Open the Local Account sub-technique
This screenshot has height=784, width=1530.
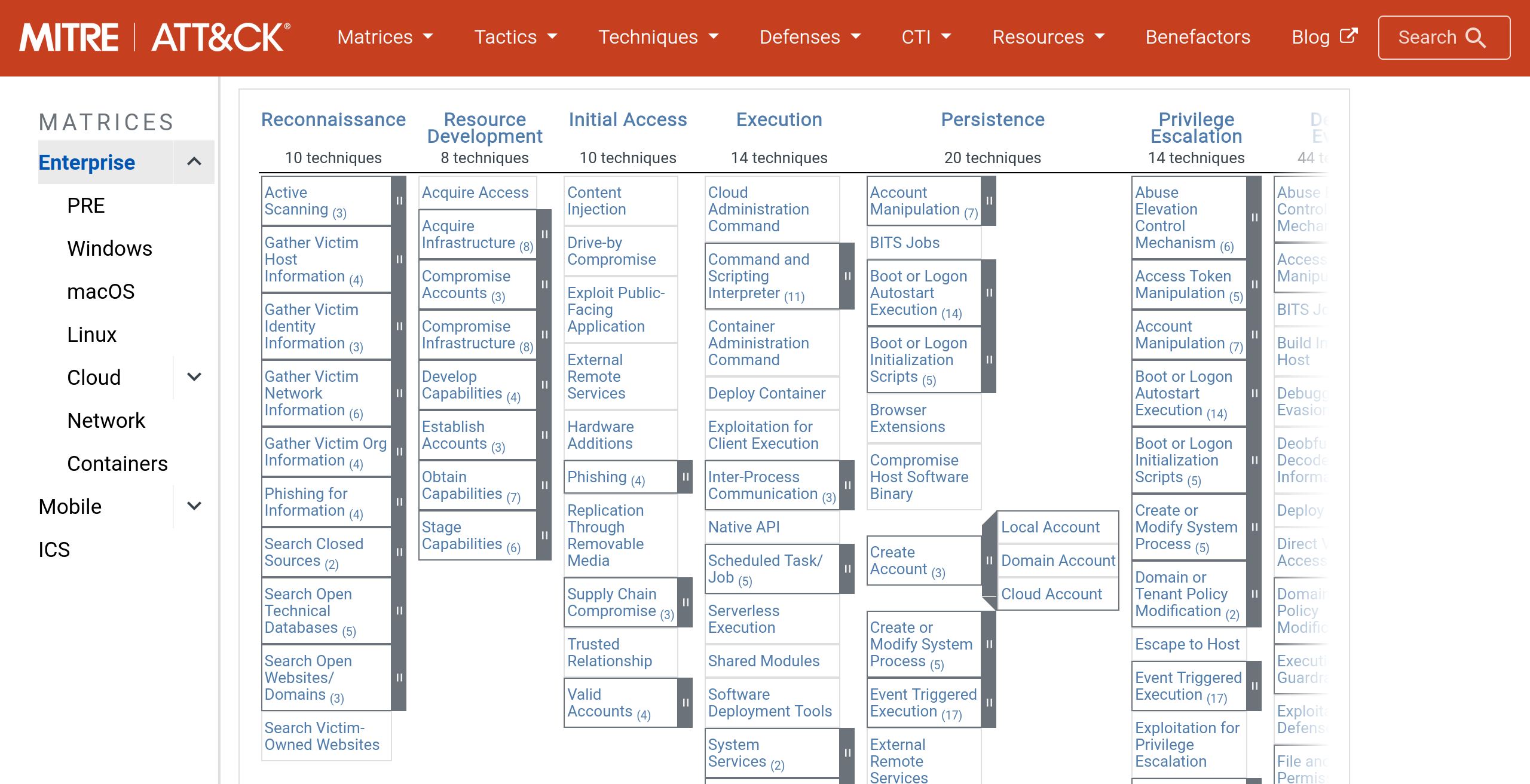[1051, 527]
